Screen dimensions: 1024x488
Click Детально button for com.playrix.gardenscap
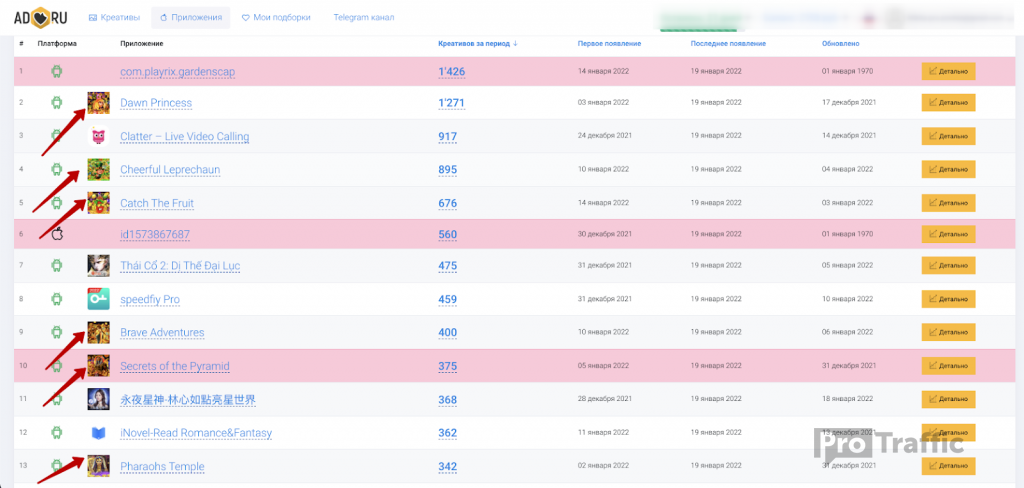pos(947,71)
